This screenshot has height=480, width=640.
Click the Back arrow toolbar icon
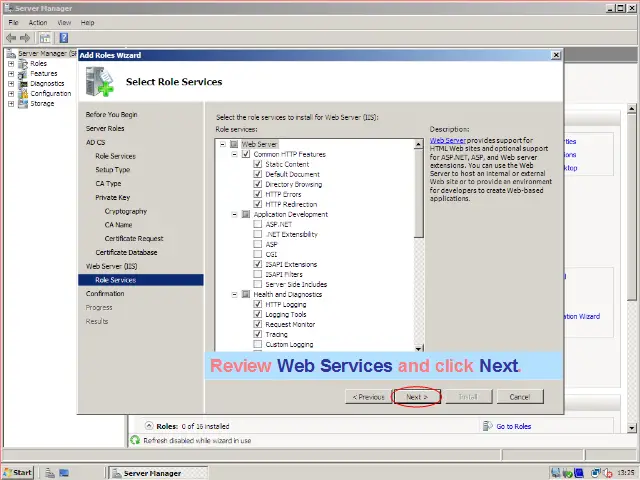pos(11,38)
